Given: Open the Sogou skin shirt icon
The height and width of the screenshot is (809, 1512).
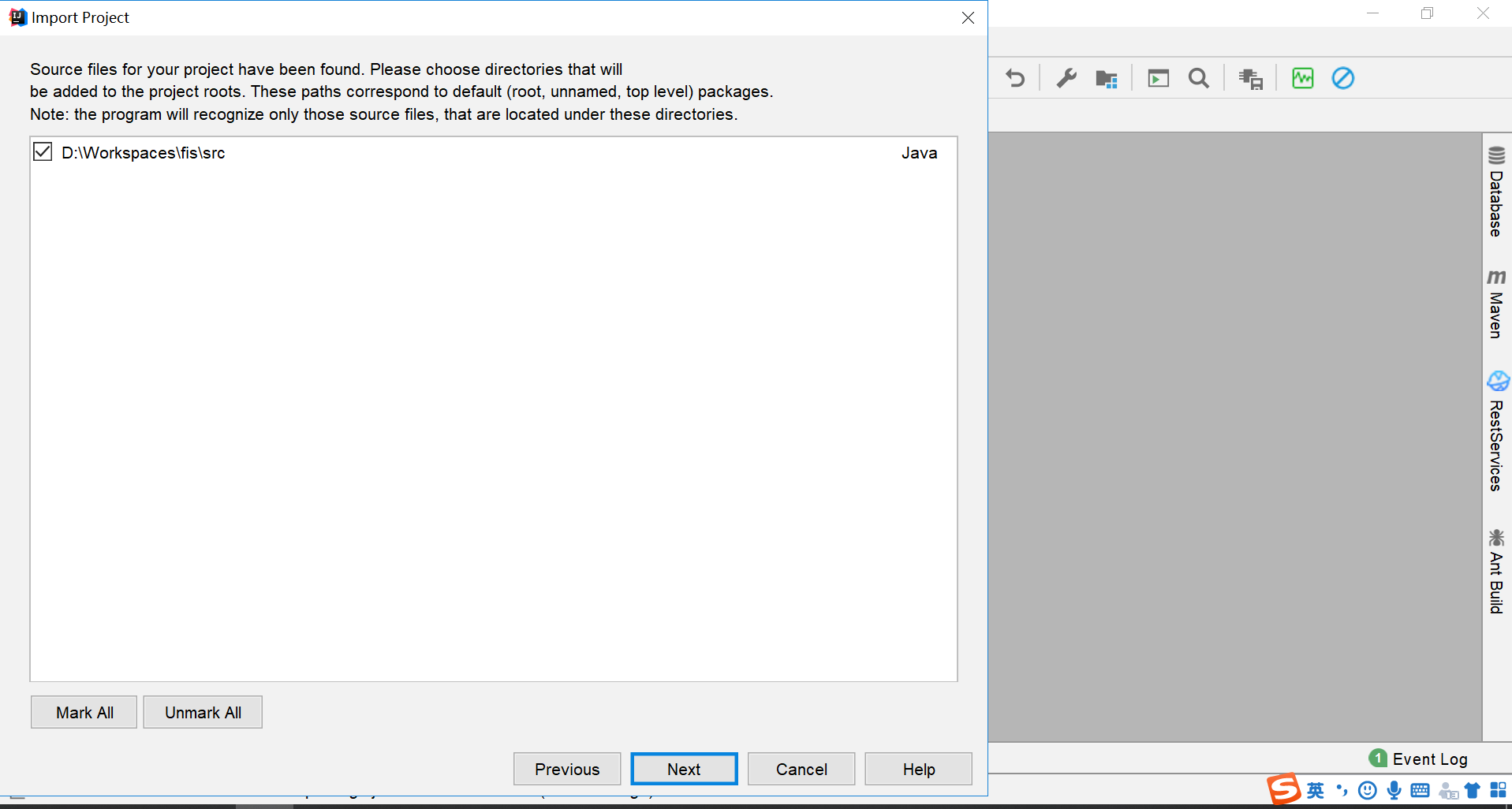Looking at the screenshot, I should 1472,790.
